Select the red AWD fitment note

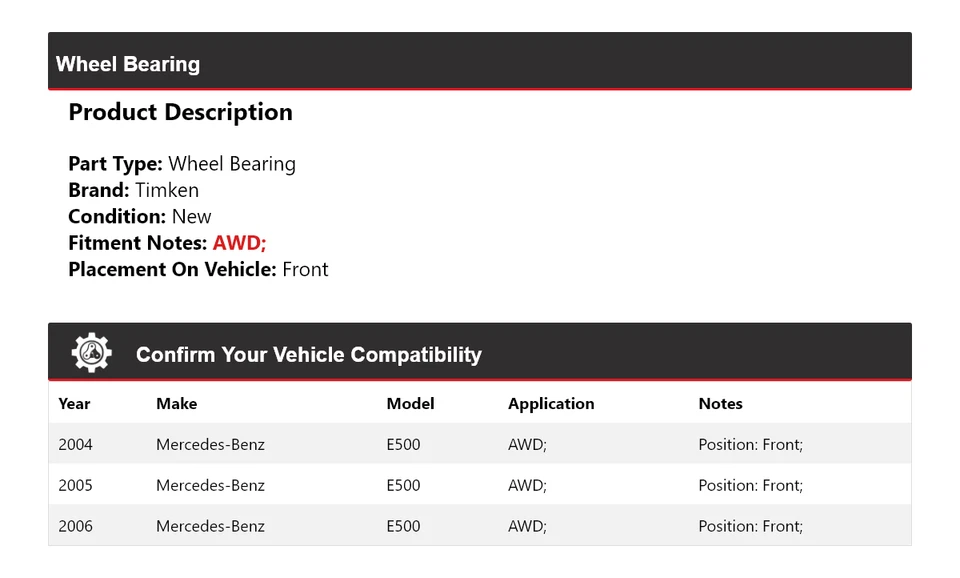coord(239,243)
